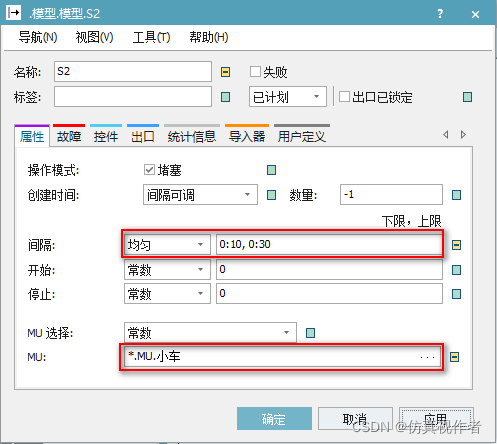
Task: Switch to the 统计信息 tab
Action: 192,136
